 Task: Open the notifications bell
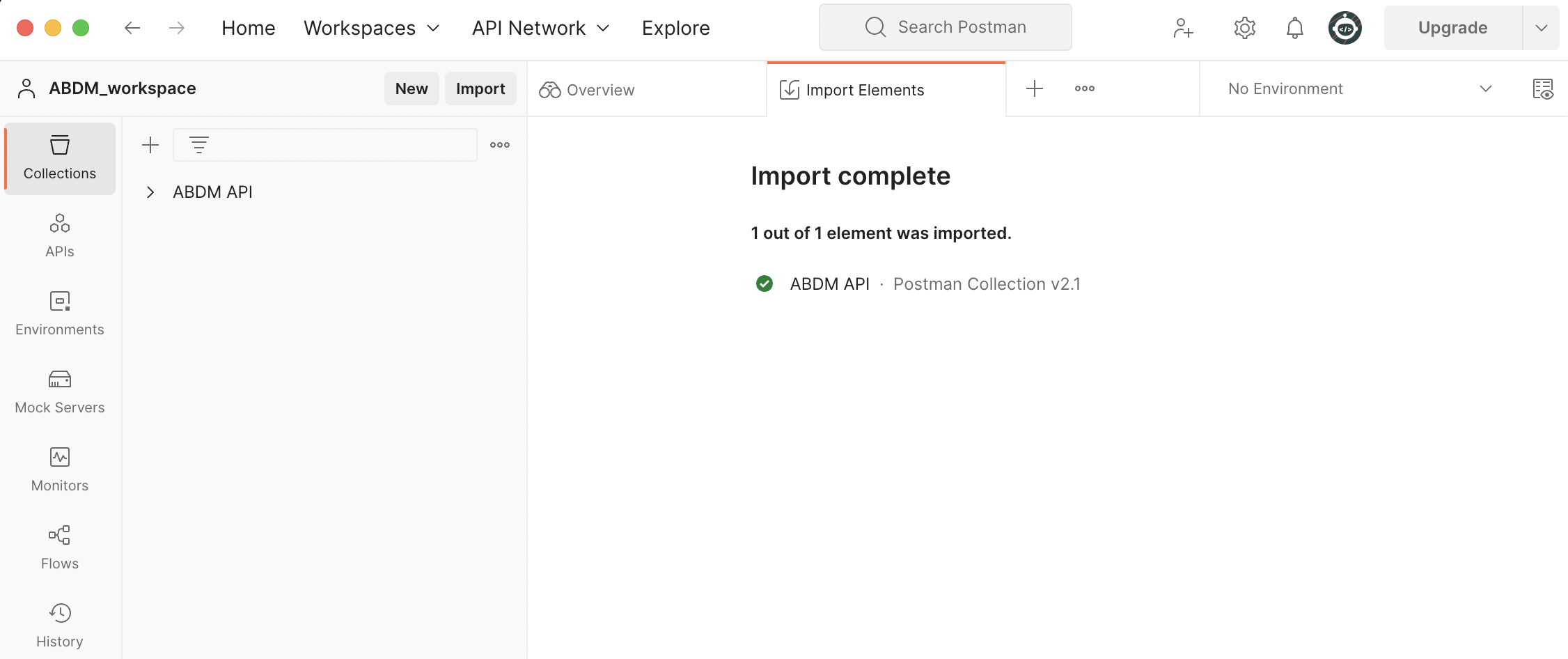pos(1294,28)
